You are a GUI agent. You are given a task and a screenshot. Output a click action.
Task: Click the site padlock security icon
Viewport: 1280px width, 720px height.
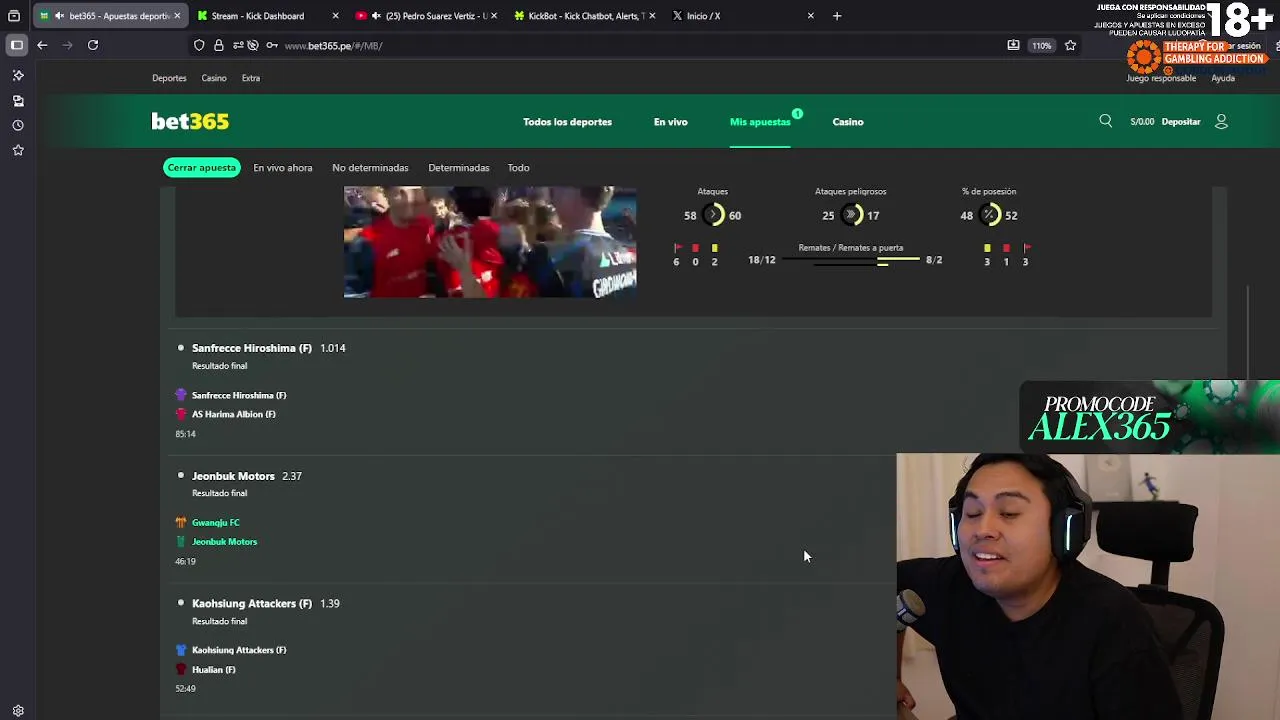218,45
